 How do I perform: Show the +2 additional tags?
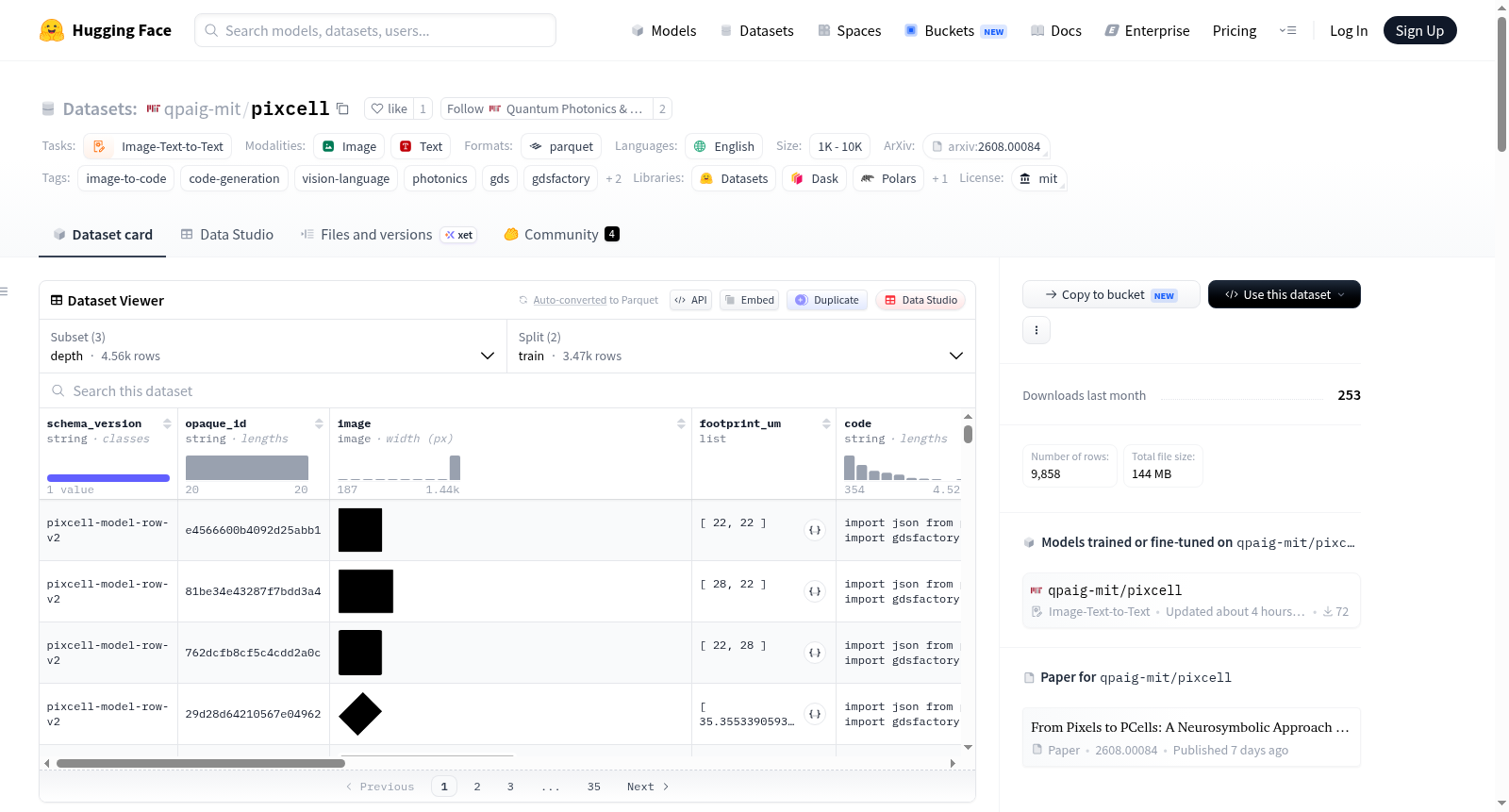point(614,178)
